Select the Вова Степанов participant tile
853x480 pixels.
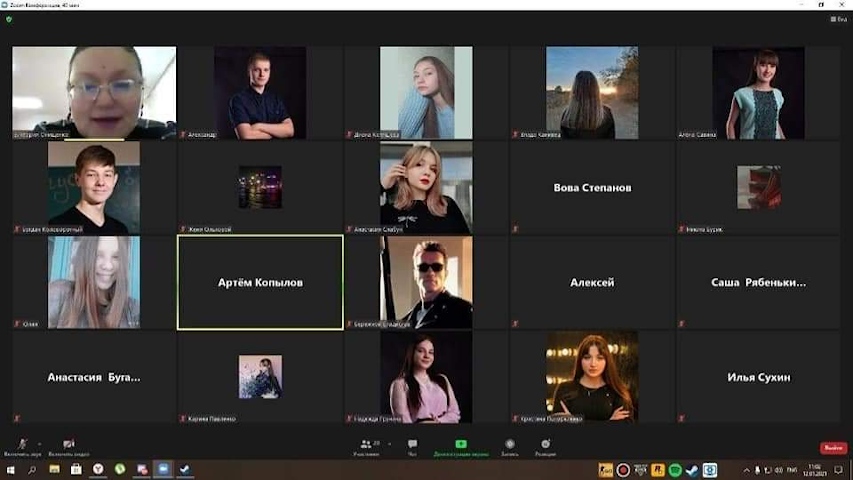click(592, 188)
